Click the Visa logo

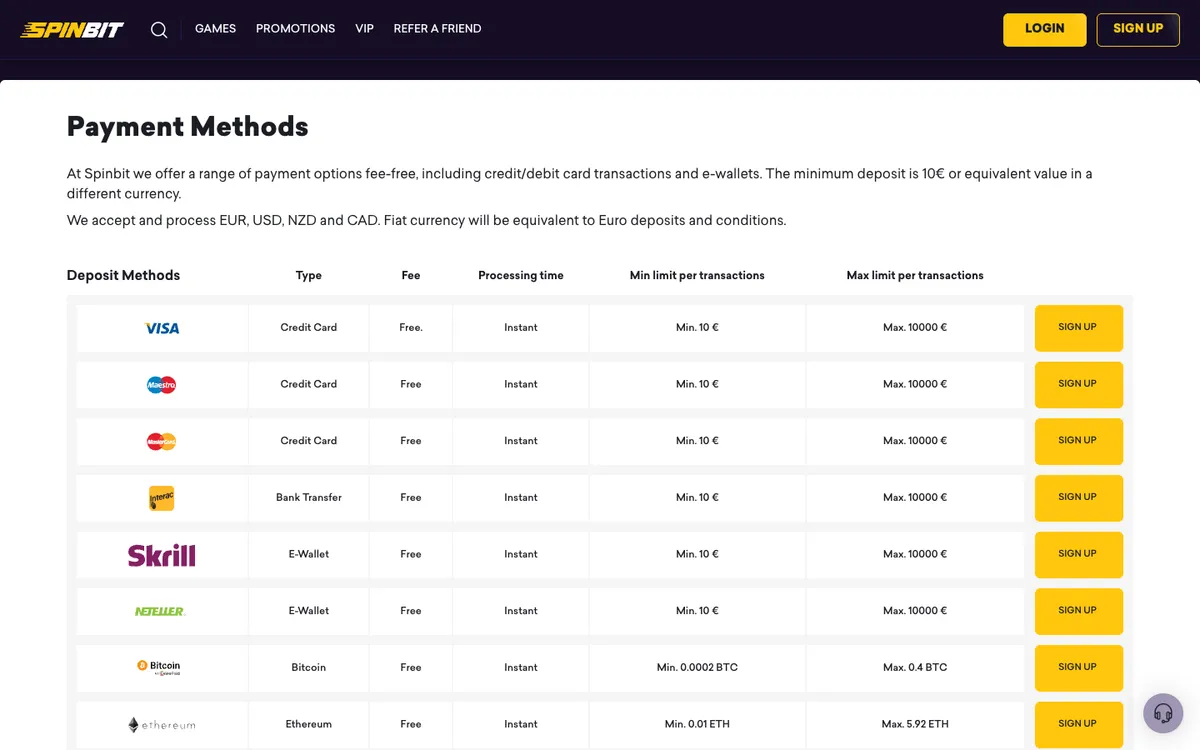162,328
